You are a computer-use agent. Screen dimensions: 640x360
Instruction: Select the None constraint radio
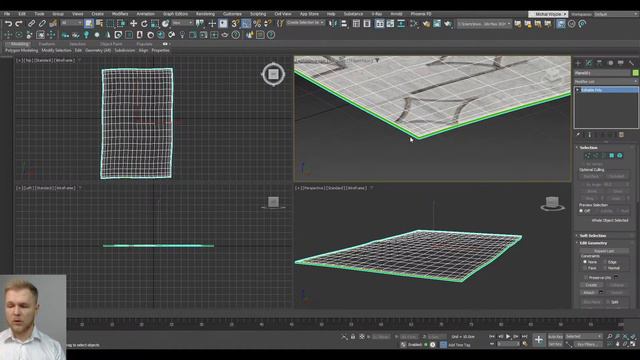585,262
